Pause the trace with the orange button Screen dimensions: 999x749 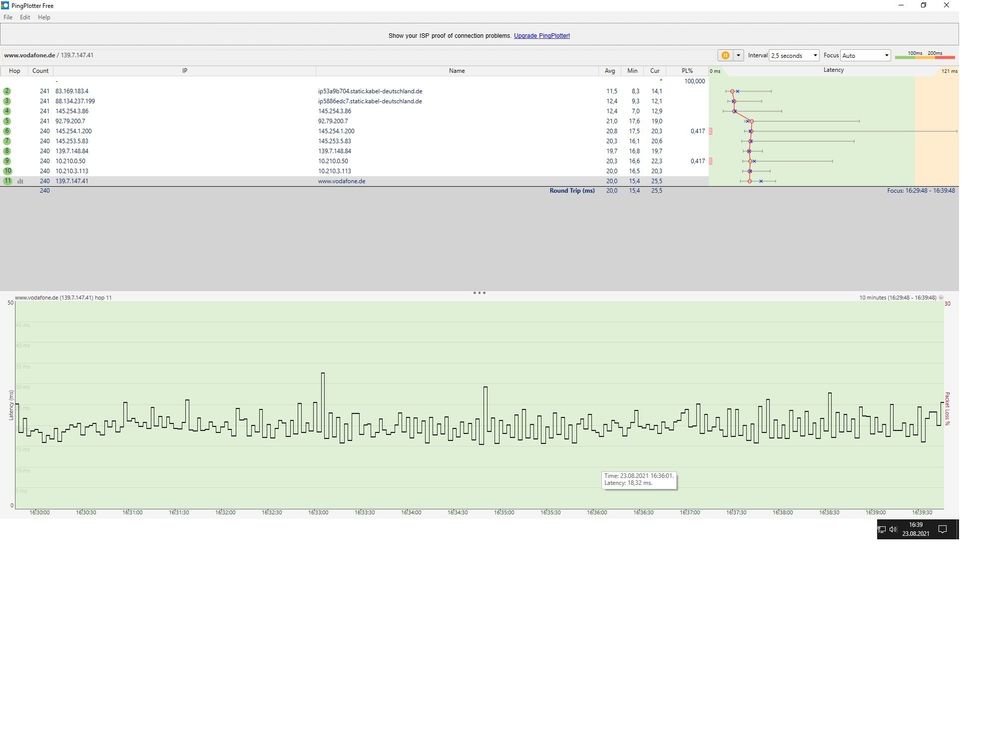pyautogui.click(x=725, y=55)
